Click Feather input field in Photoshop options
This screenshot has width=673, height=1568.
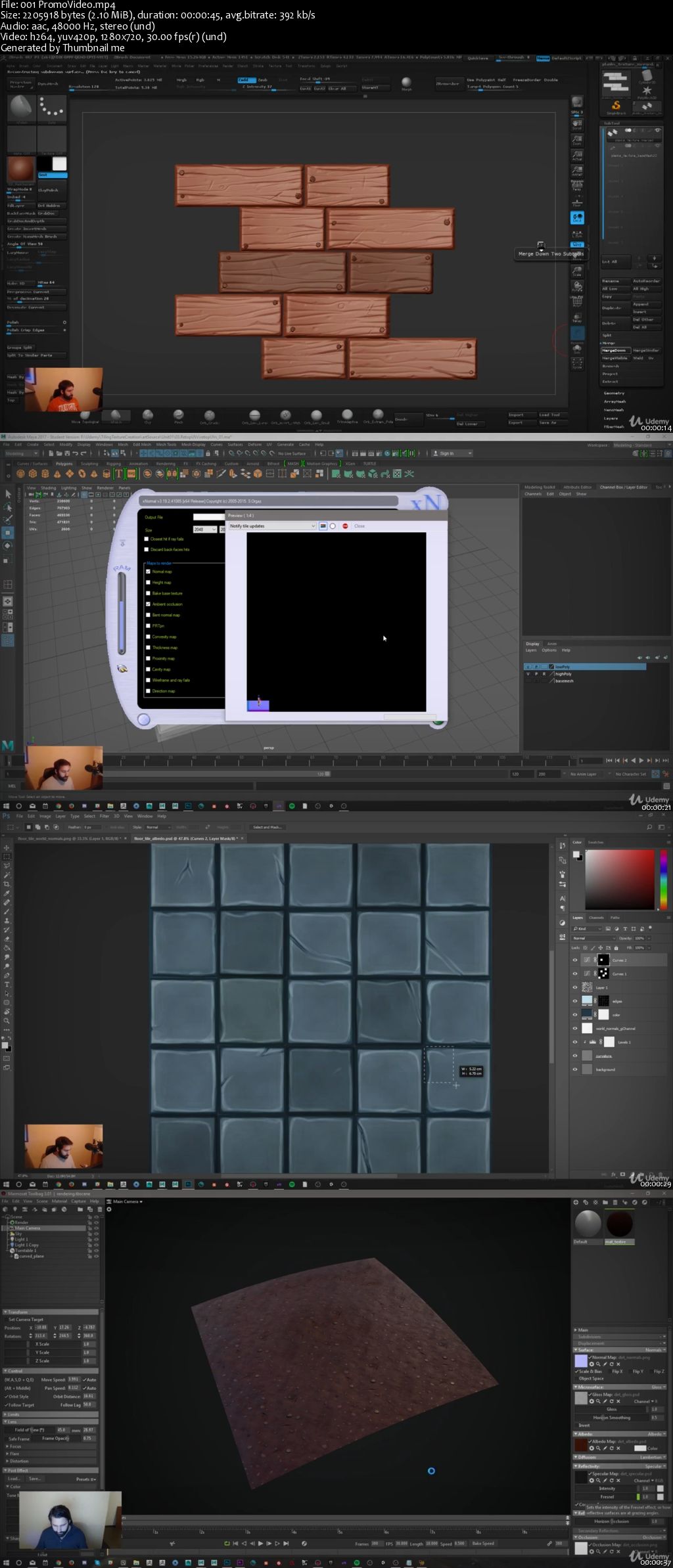(93, 827)
